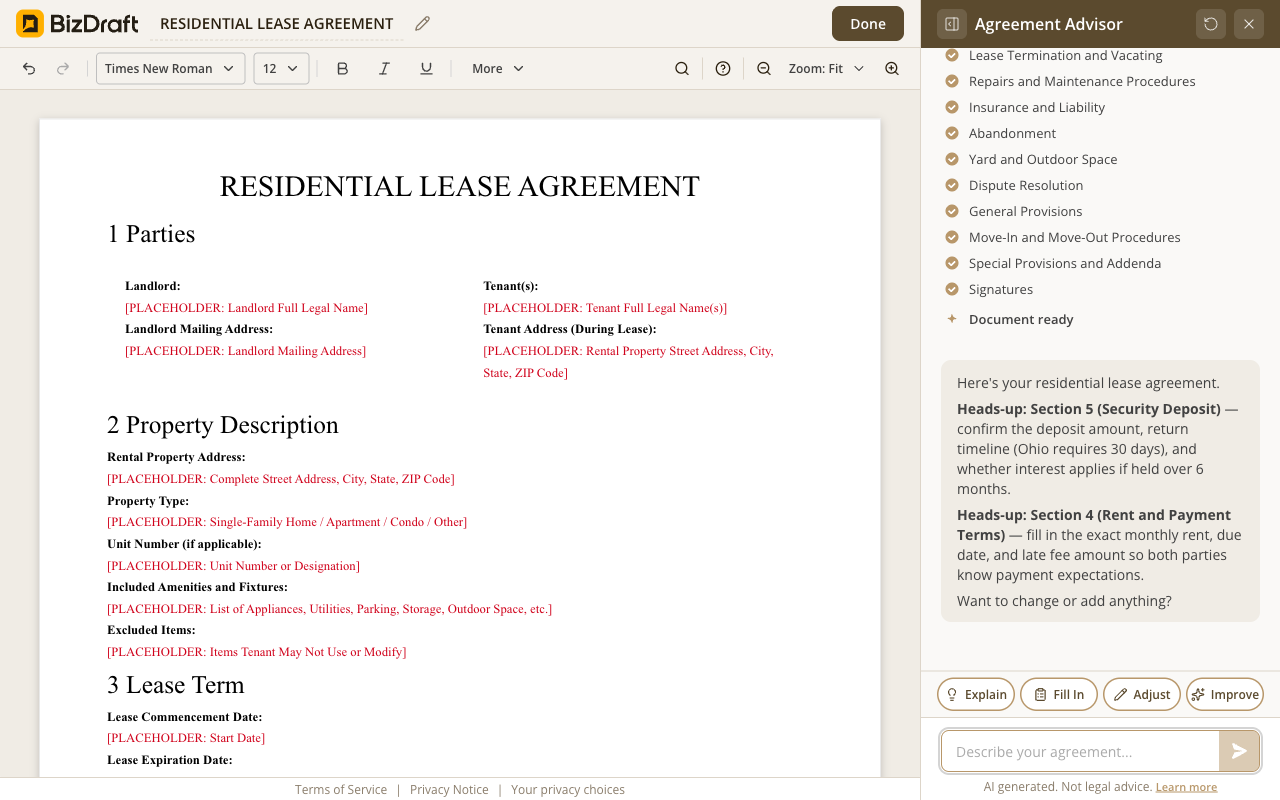This screenshot has height=800, width=1280.
Task: Toggle underline formatting
Action: pos(426,68)
